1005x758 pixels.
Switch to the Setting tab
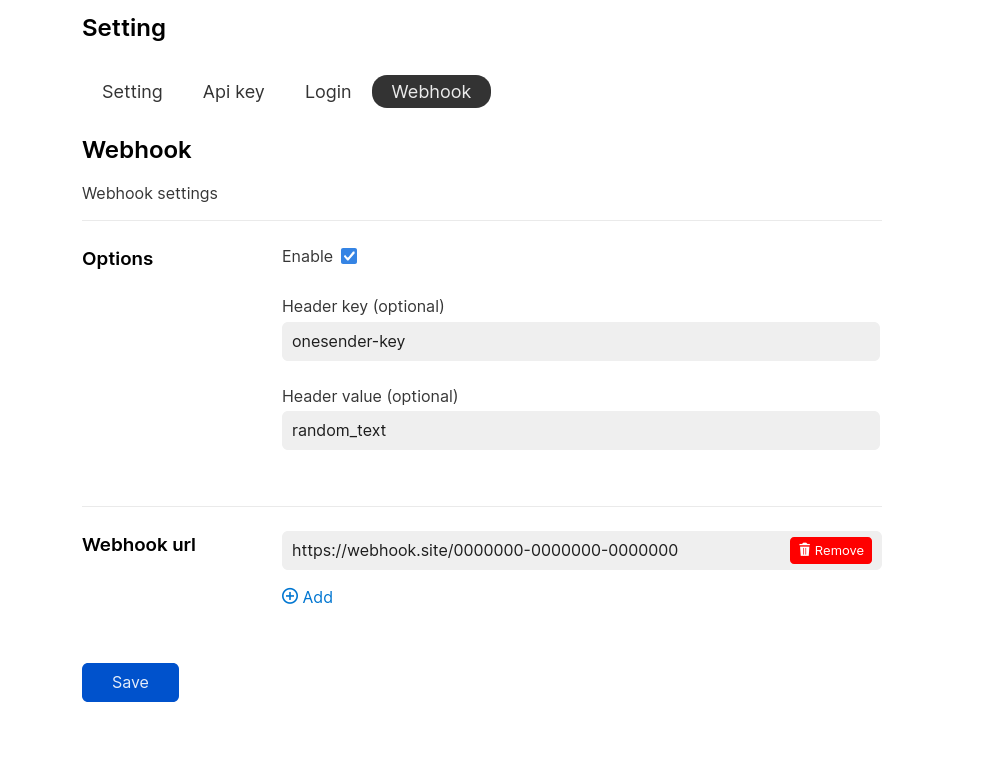[132, 92]
